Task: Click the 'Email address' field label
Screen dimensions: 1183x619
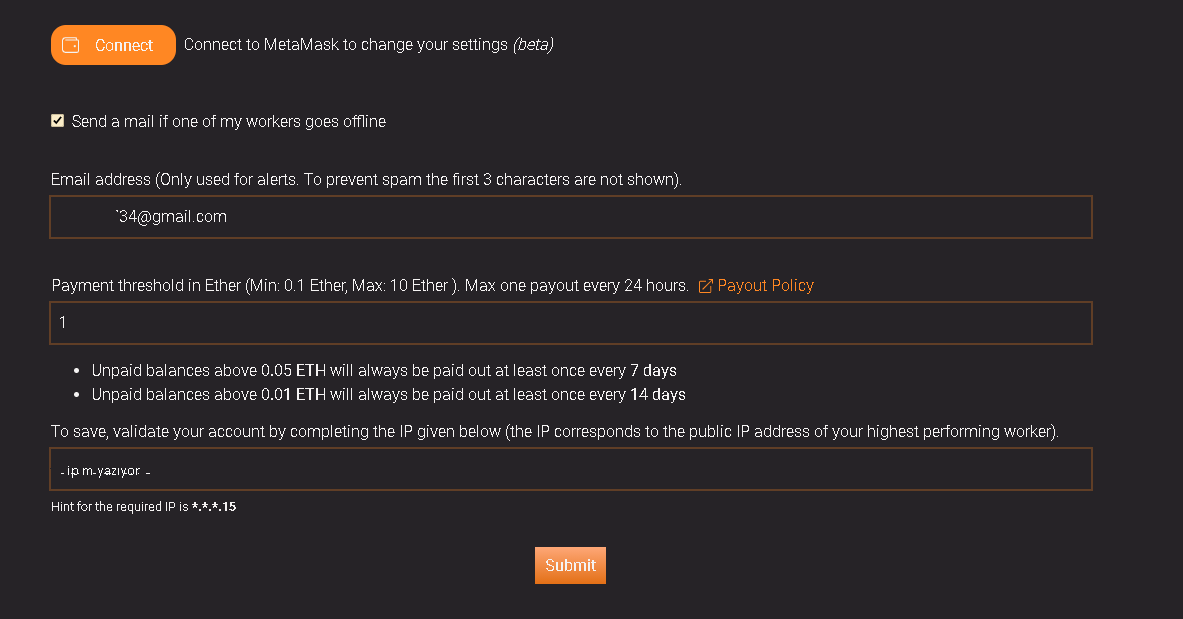Action: click(366, 180)
